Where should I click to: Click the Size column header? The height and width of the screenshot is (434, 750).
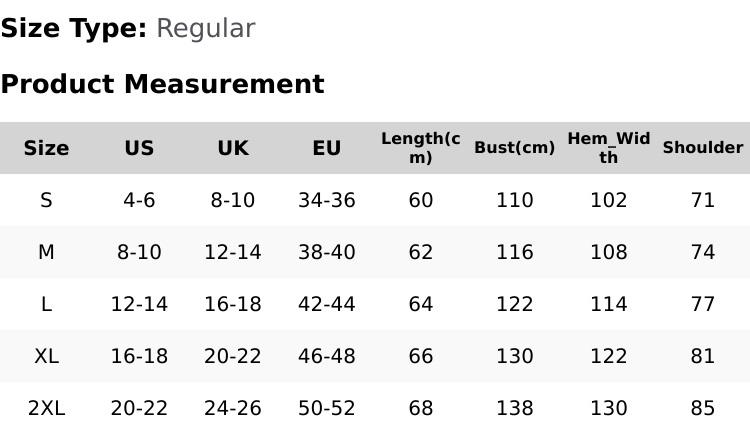click(46, 148)
